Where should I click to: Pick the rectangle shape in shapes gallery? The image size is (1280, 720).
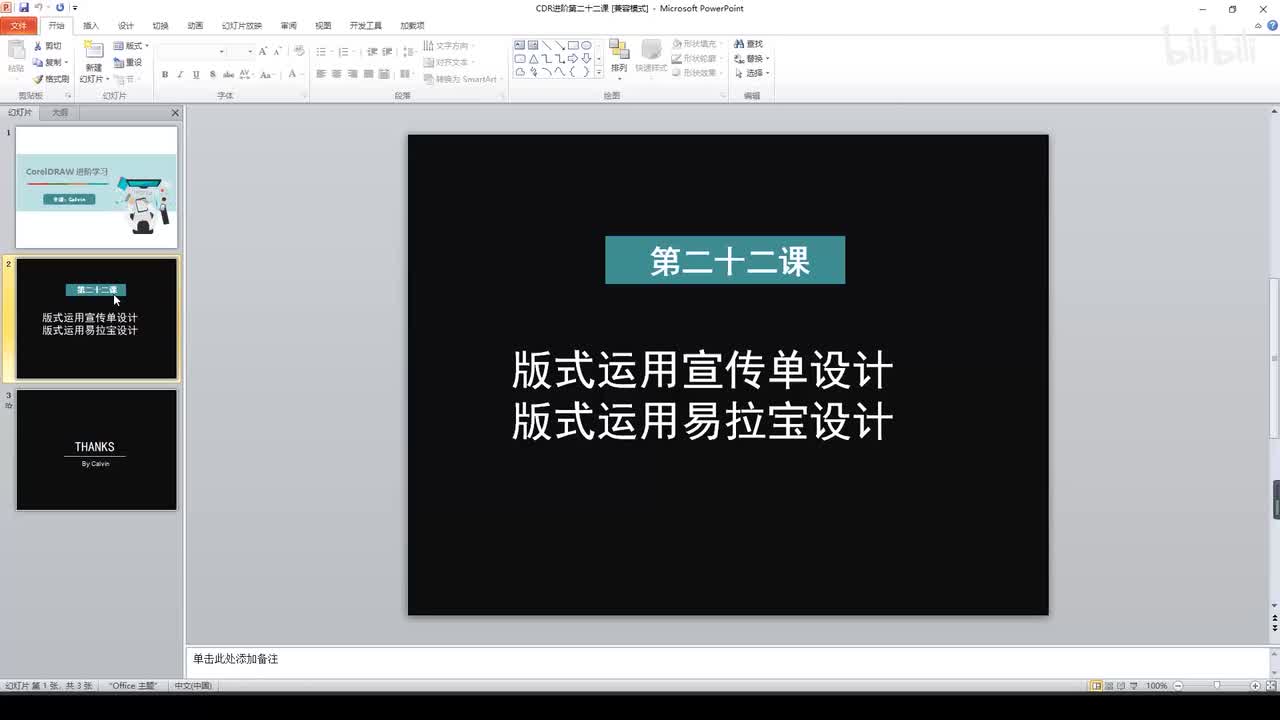[x=572, y=45]
